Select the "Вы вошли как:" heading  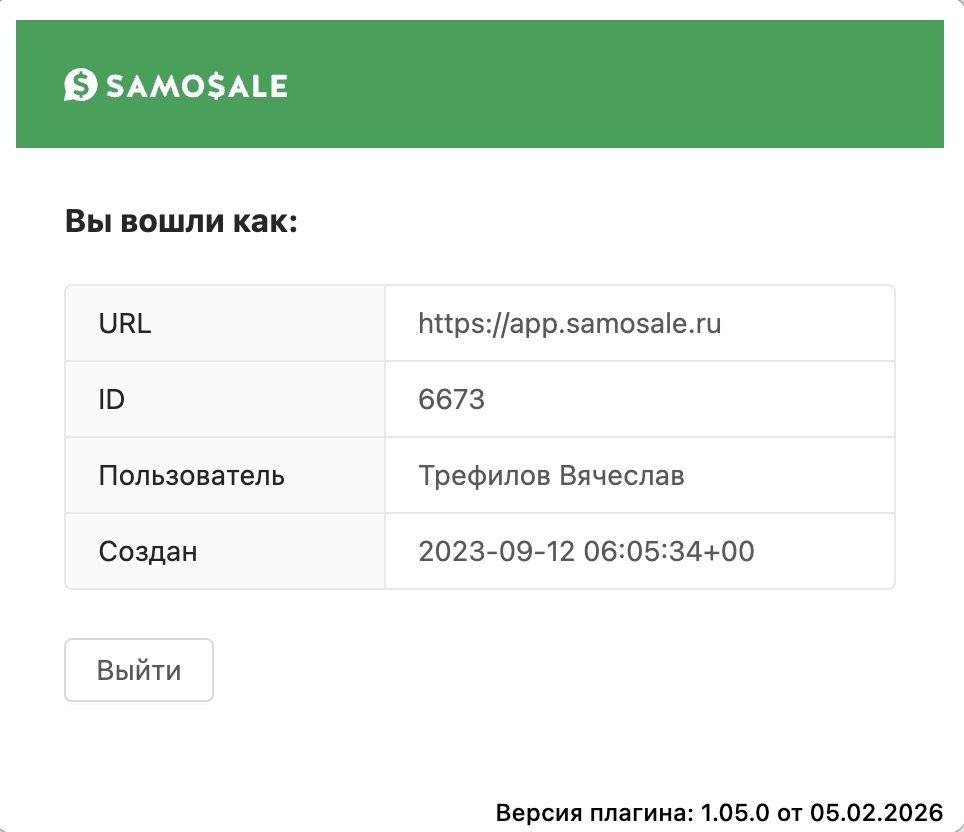182,221
